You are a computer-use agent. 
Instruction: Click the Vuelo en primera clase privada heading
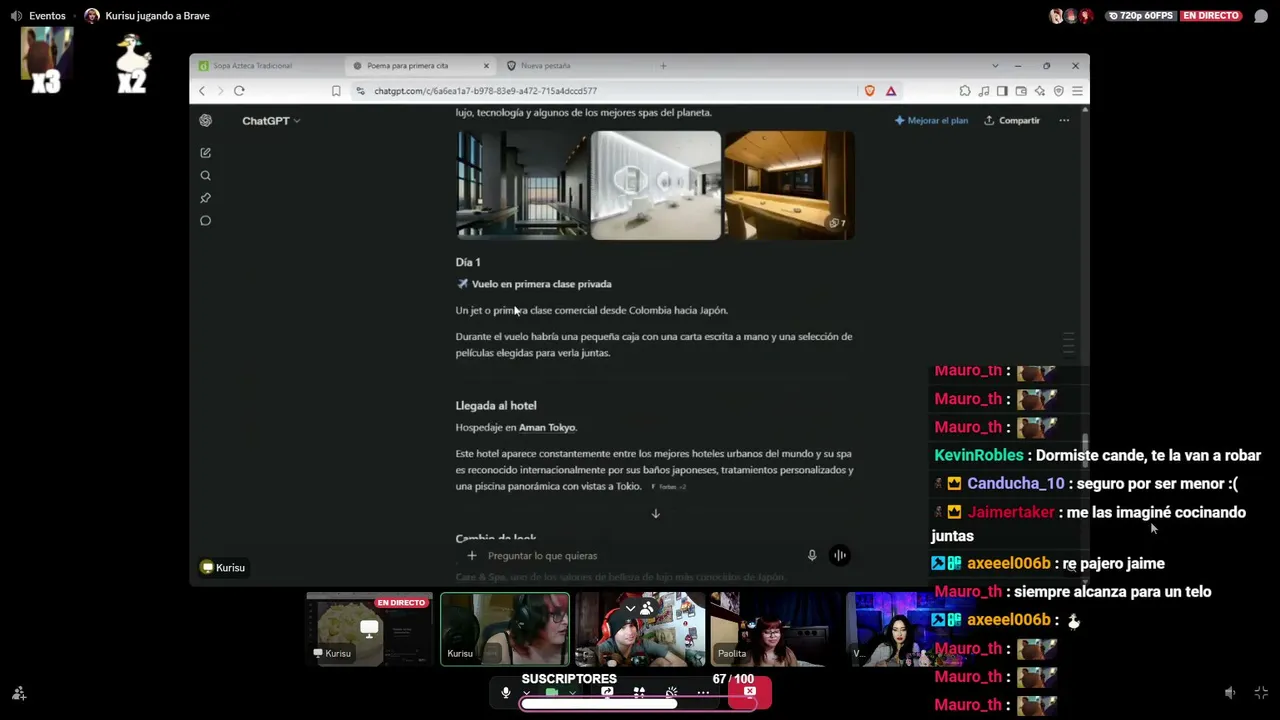[541, 284]
